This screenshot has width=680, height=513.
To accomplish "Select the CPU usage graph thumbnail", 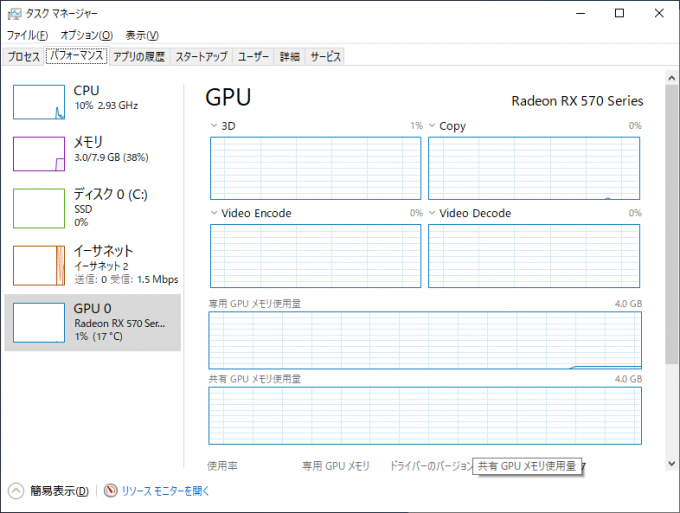I will [39, 102].
